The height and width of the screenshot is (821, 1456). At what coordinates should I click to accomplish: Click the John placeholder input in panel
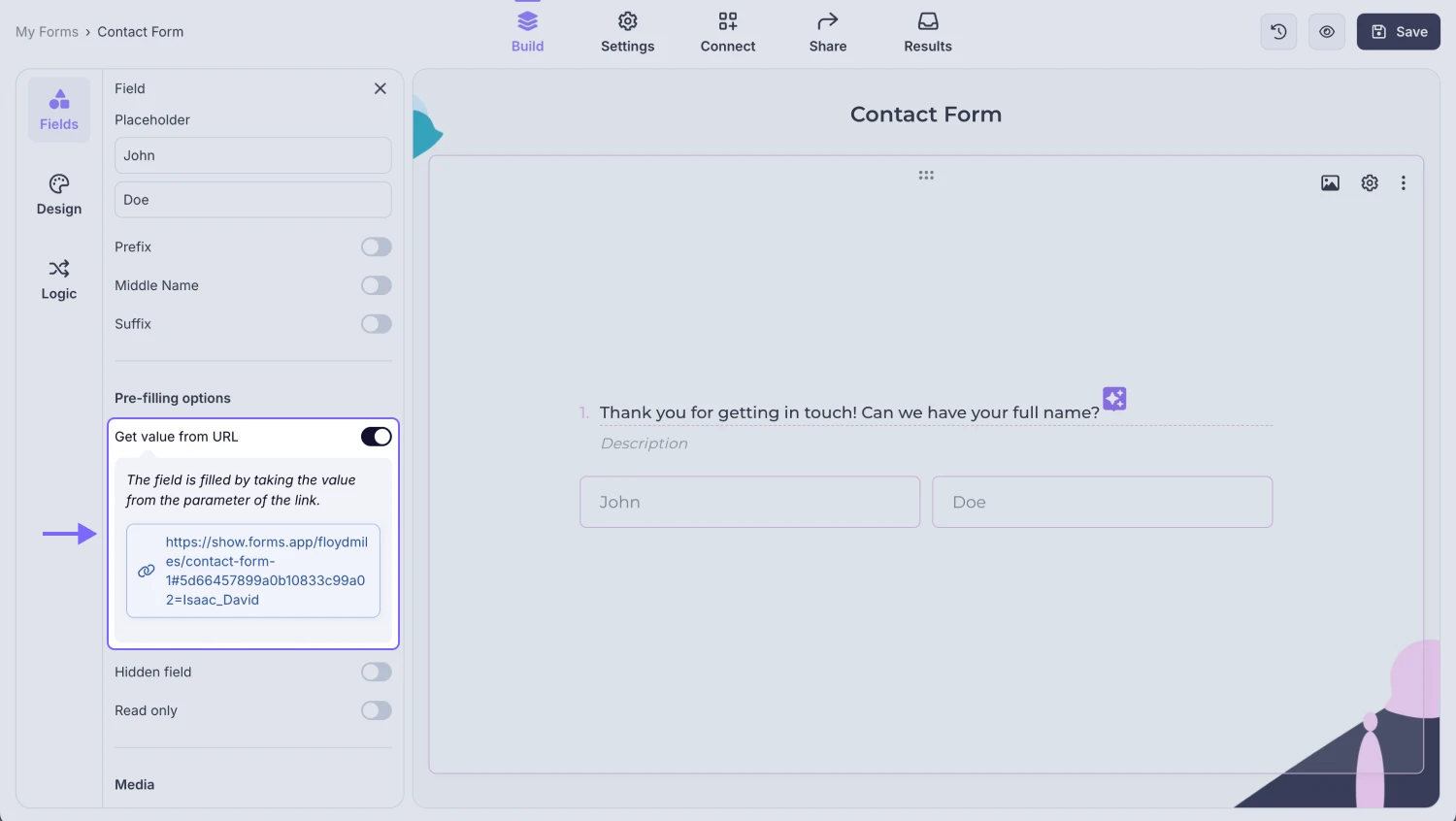pyautogui.click(x=252, y=155)
